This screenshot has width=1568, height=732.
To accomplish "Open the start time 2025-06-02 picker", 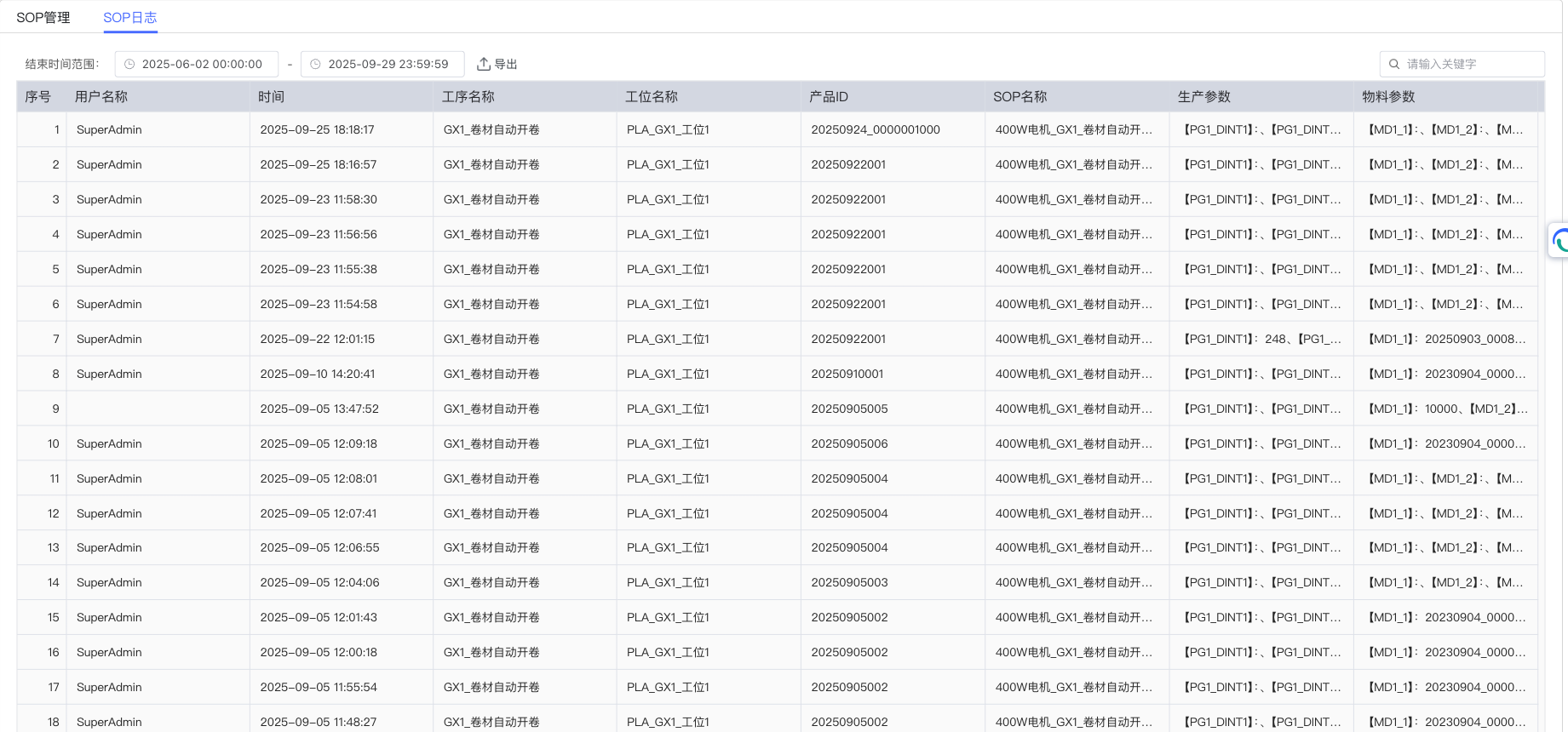I will pos(202,64).
